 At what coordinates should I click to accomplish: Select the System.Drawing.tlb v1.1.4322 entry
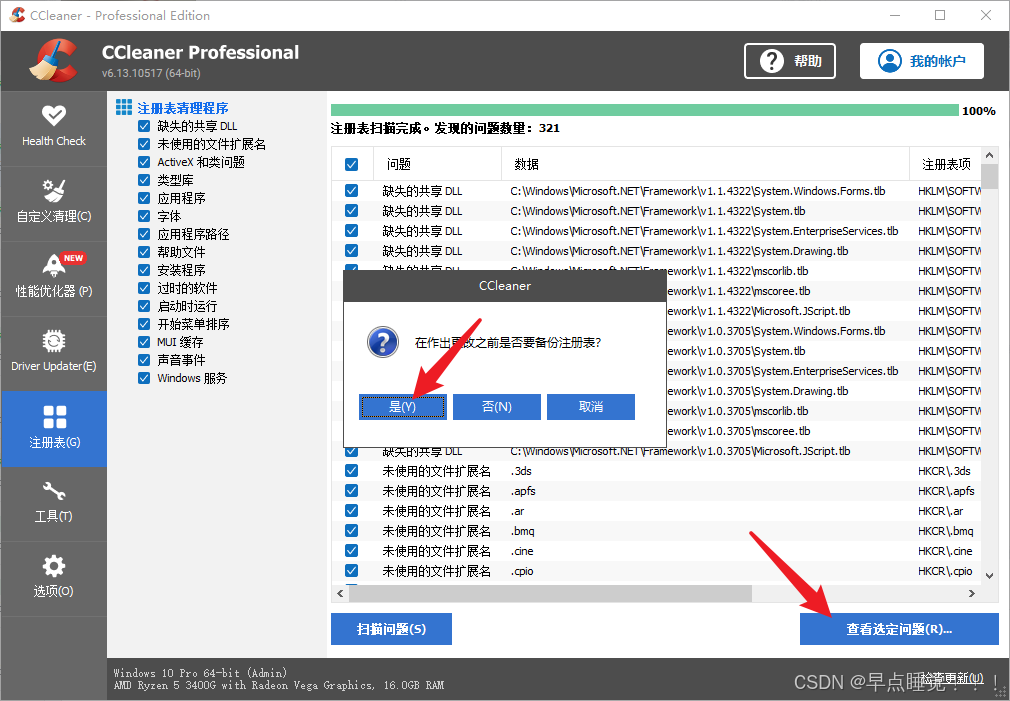point(679,251)
